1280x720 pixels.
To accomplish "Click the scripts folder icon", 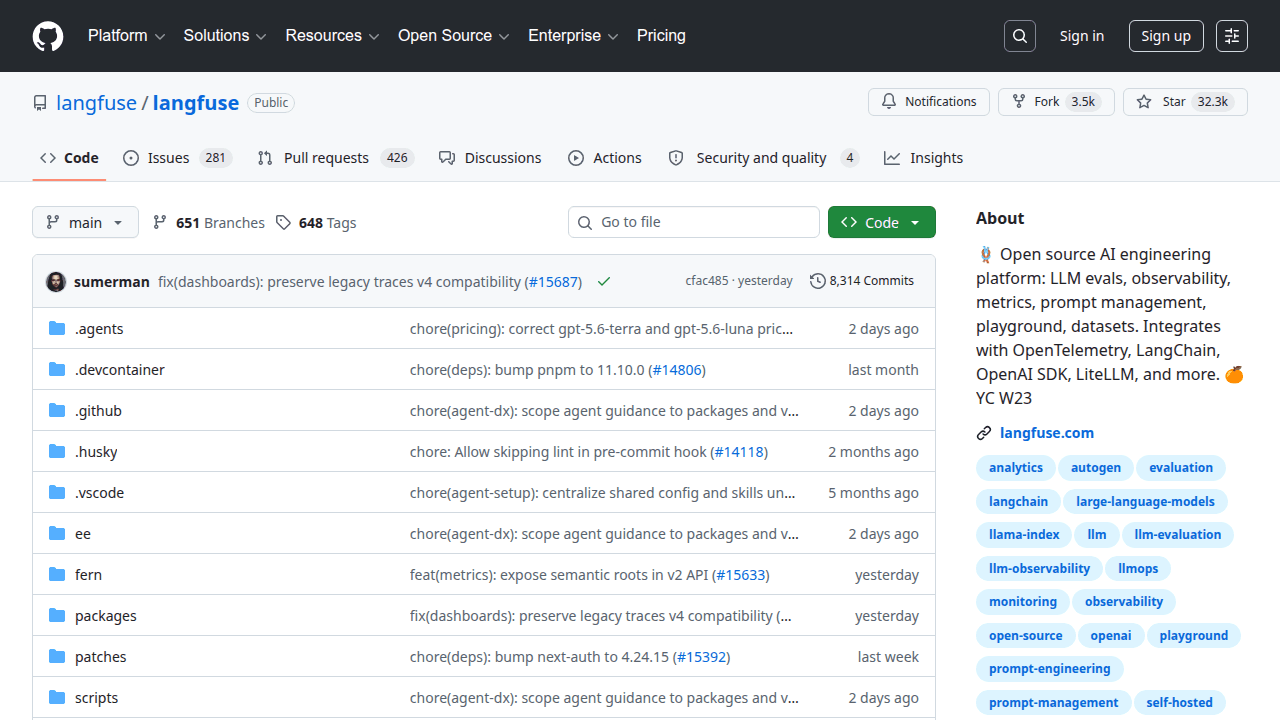I will click(x=57, y=698).
